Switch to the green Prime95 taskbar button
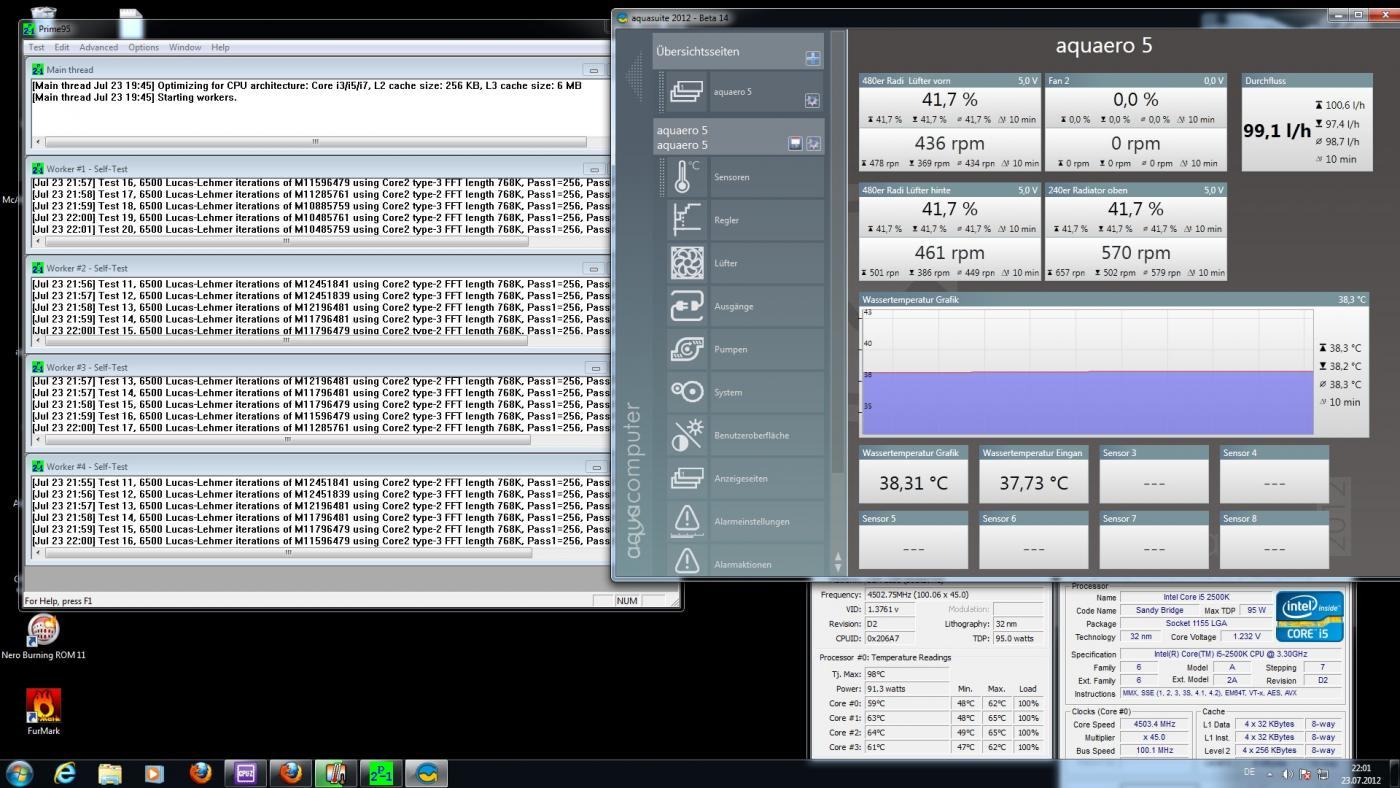Viewport: 1400px width, 788px height. (x=380, y=773)
